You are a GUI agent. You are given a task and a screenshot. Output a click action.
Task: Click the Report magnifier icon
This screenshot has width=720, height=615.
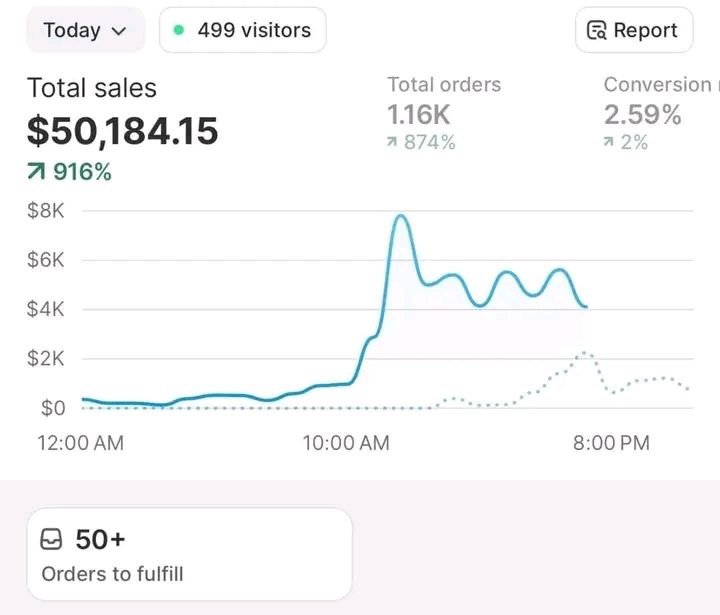597,31
